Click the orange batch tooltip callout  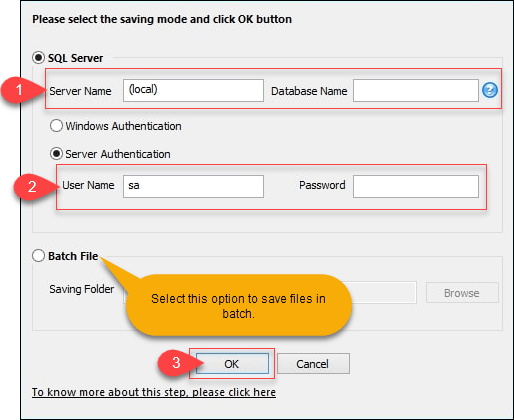pyautogui.click(x=239, y=305)
